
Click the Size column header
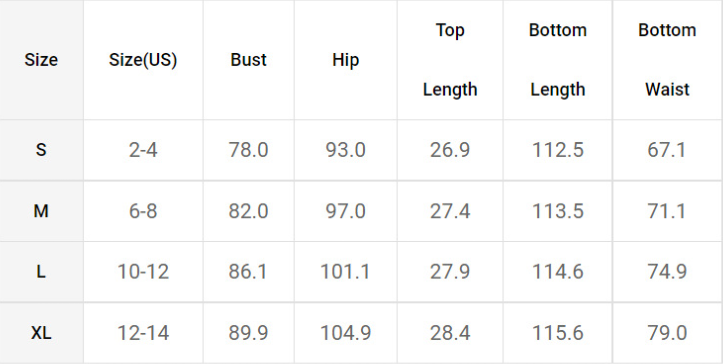pos(41,60)
